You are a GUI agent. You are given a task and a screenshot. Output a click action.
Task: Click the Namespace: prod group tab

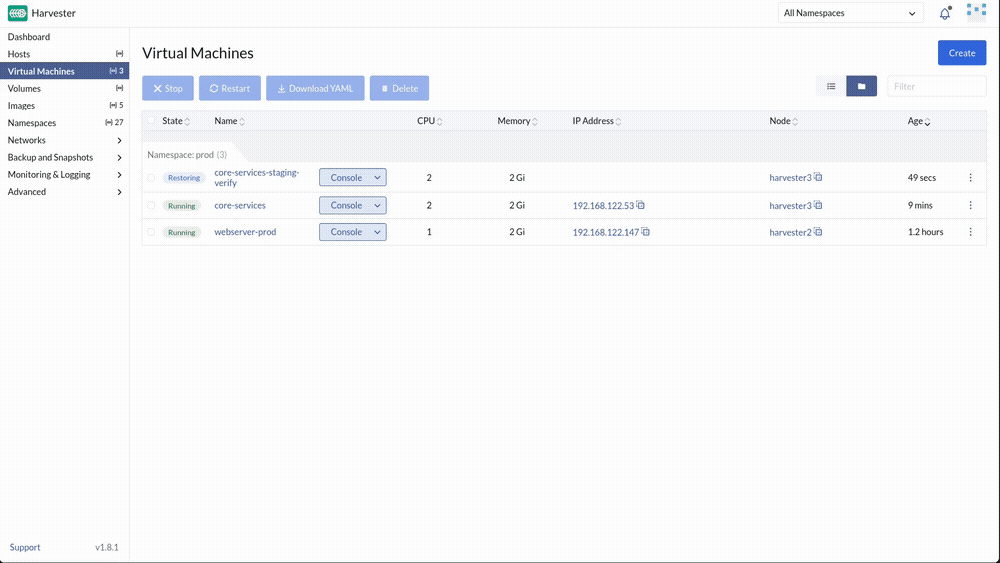point(187,154)
